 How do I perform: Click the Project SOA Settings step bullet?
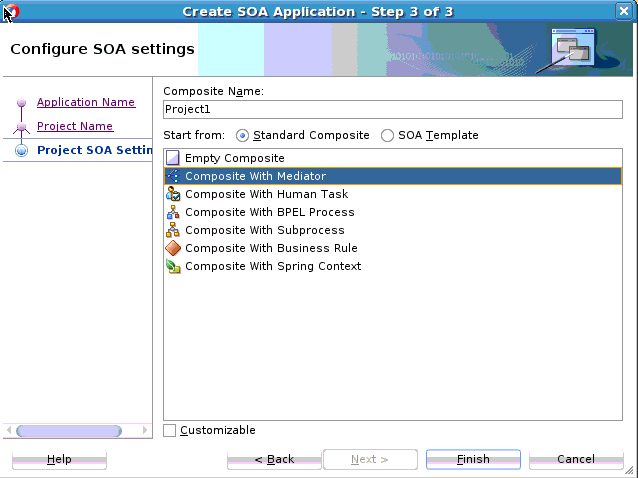(22, 150)
